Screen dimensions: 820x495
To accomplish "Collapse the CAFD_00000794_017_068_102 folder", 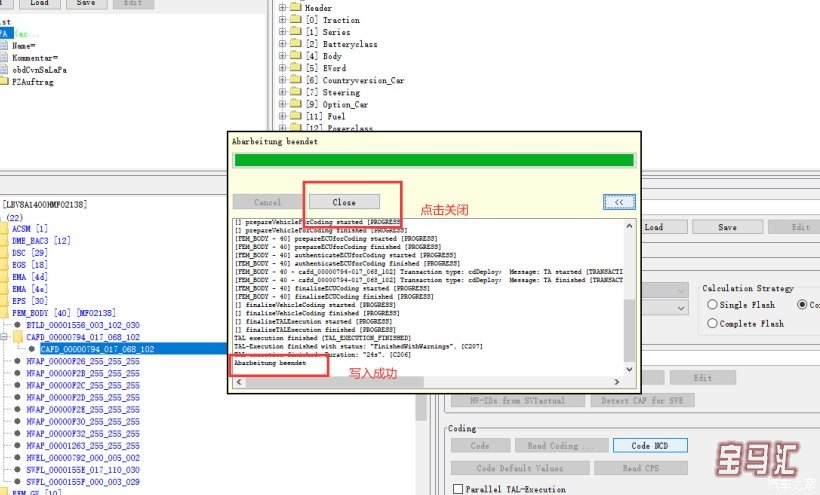I will (x=4, y=337).
